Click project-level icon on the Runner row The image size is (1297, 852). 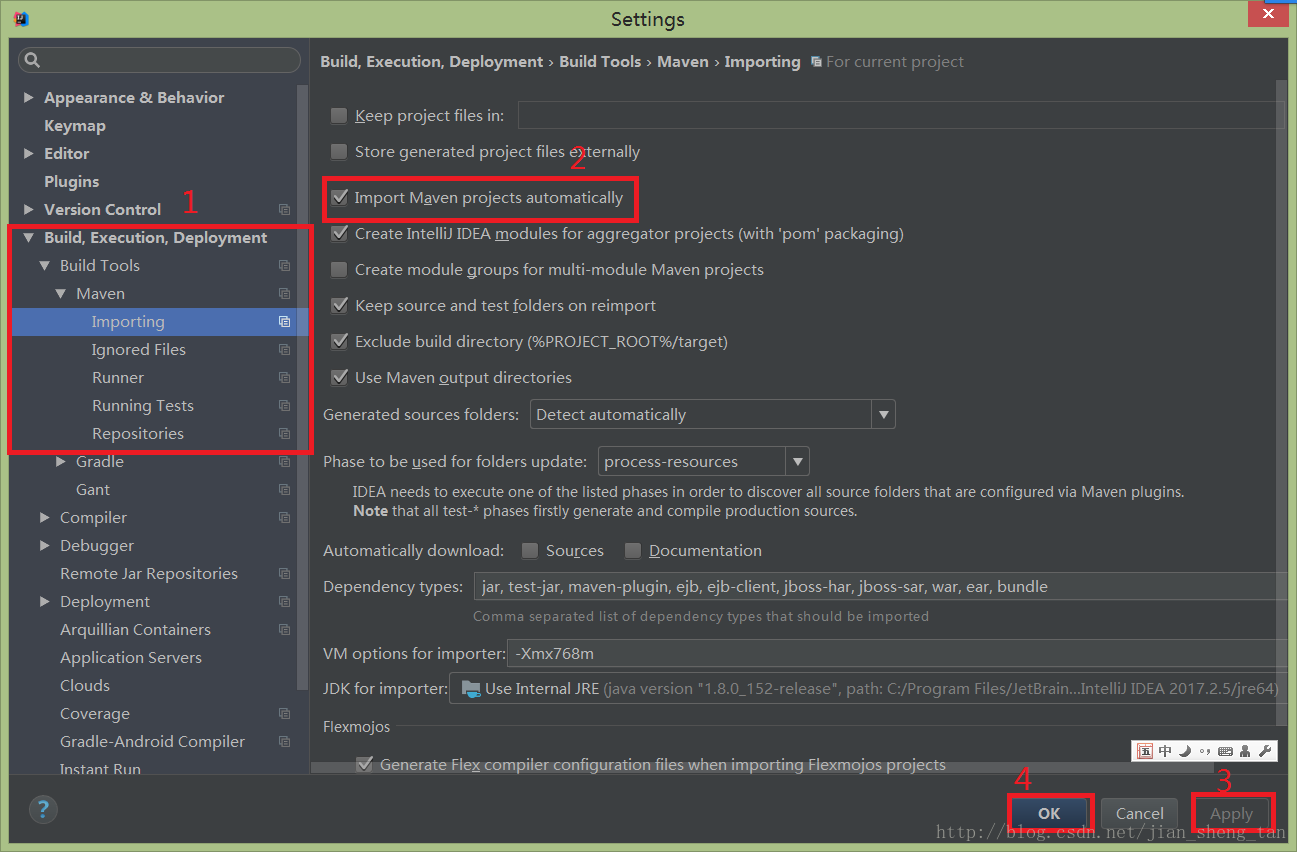pyautogui.click(x=284, y=378)
